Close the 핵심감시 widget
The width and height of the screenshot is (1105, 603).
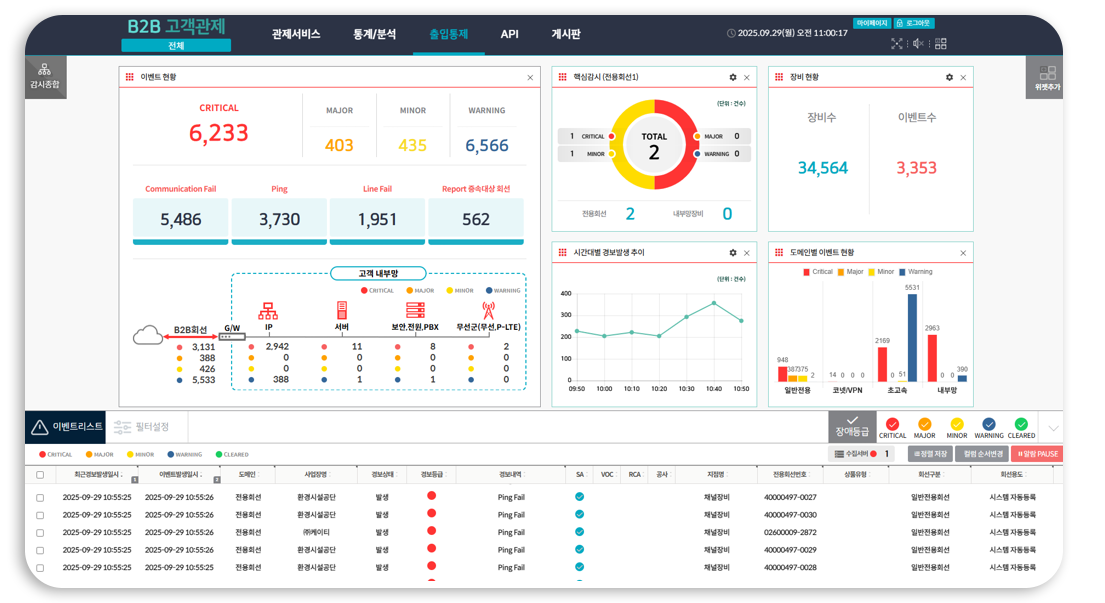click(x=747, y=77)
